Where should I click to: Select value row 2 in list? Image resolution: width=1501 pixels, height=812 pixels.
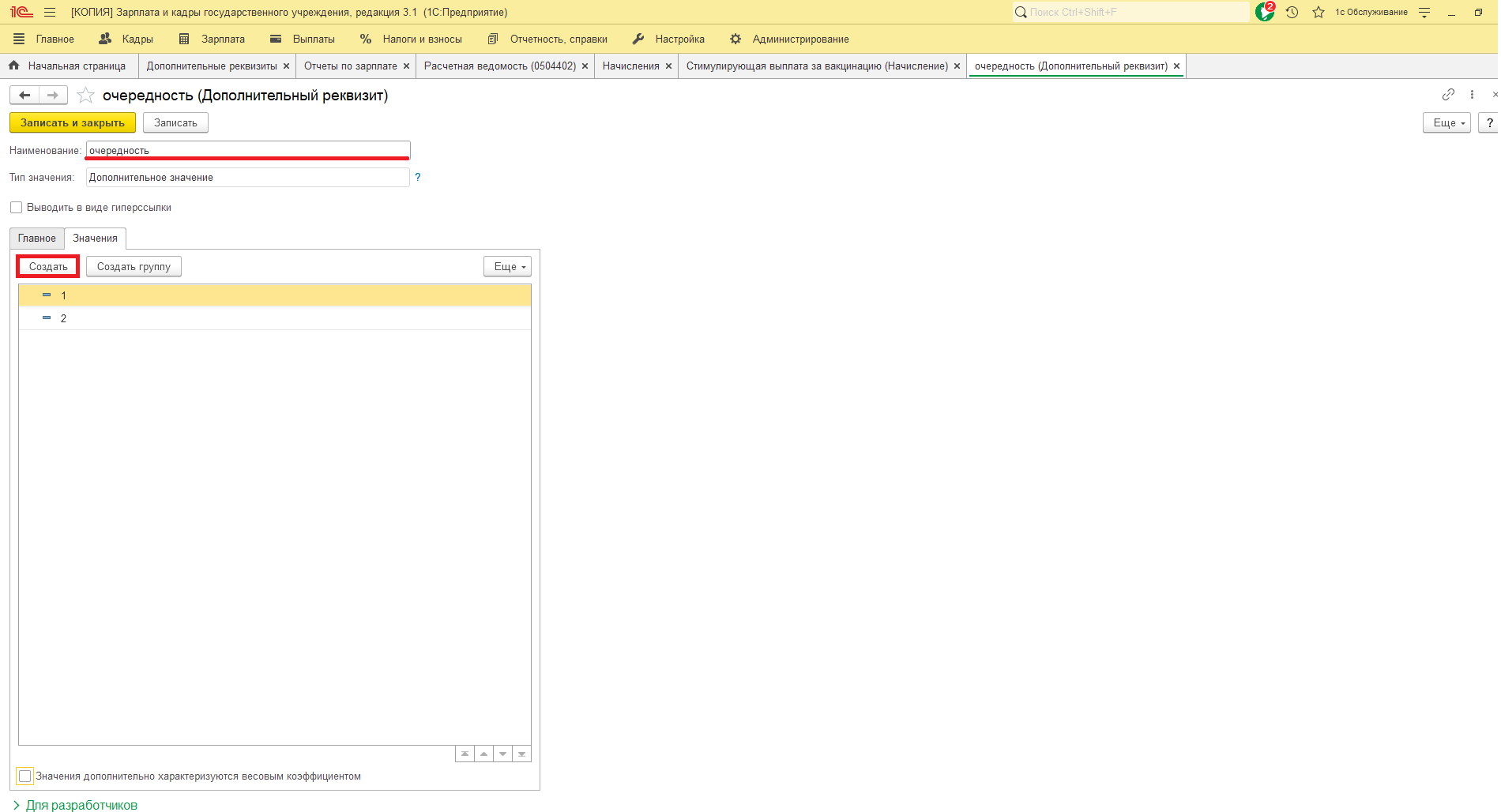tap(275, 318)
